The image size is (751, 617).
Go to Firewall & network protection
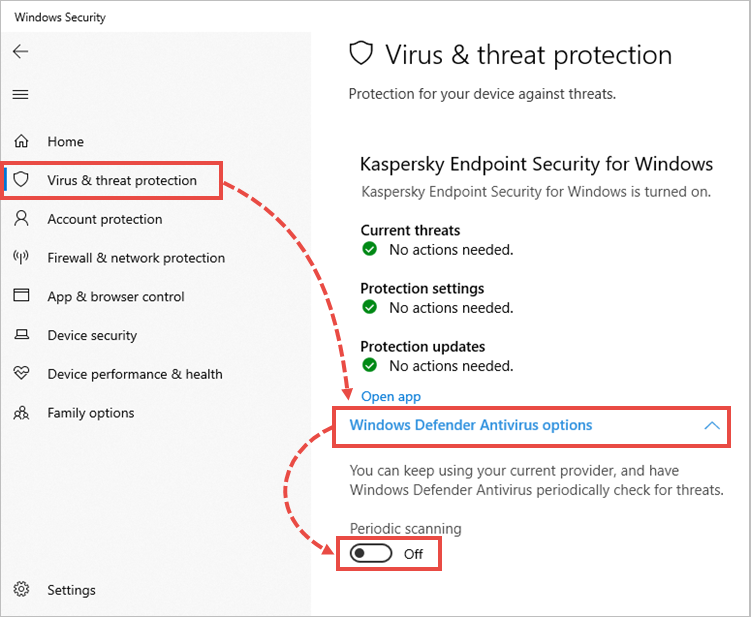click(136, 258)
